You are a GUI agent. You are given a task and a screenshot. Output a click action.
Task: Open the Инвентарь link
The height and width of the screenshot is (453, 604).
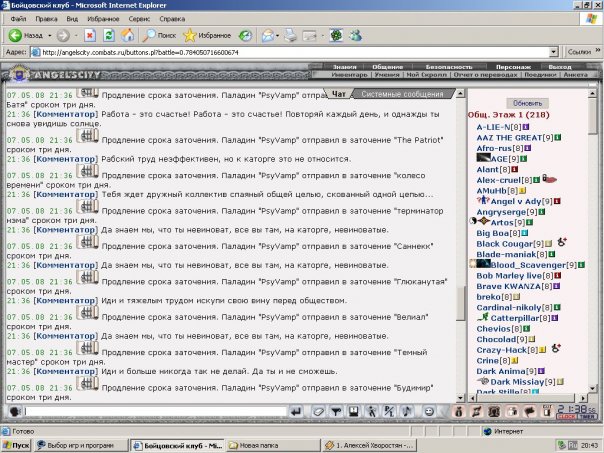pyautogui.click(x=349, y=75)
